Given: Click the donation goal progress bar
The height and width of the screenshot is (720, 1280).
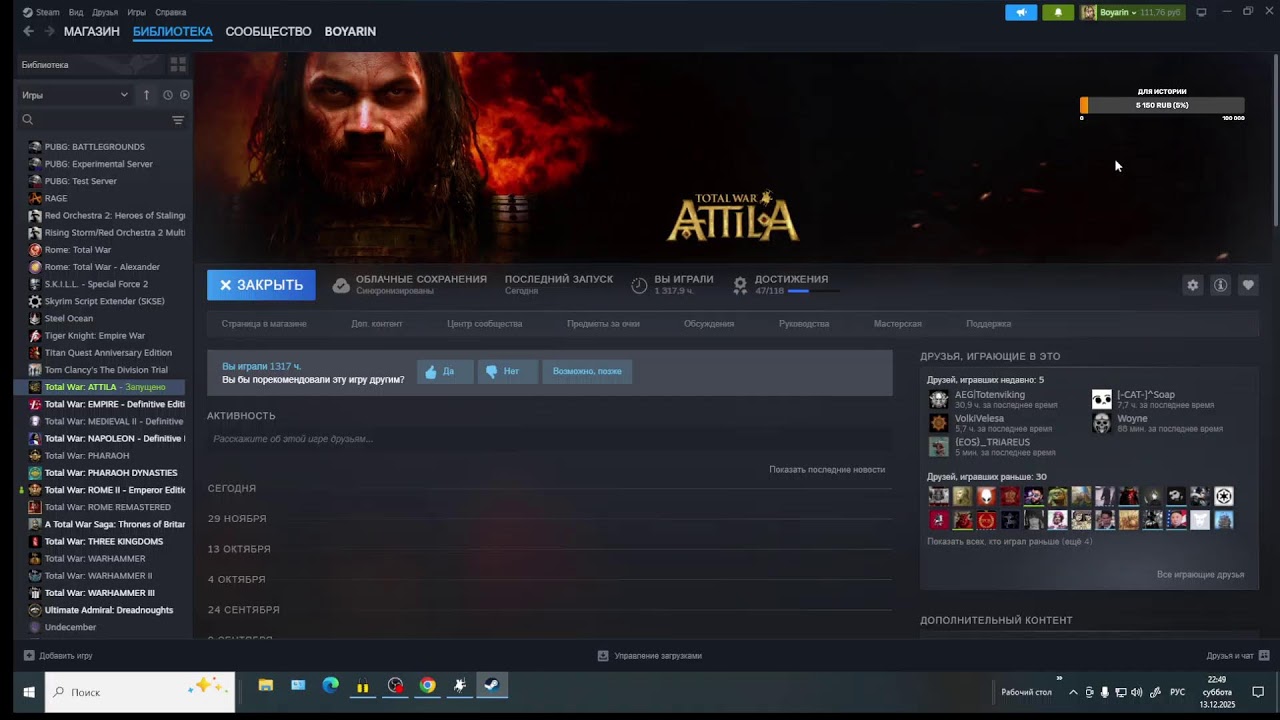Looking at the screenshot, I should click(x=1162, y=105).
